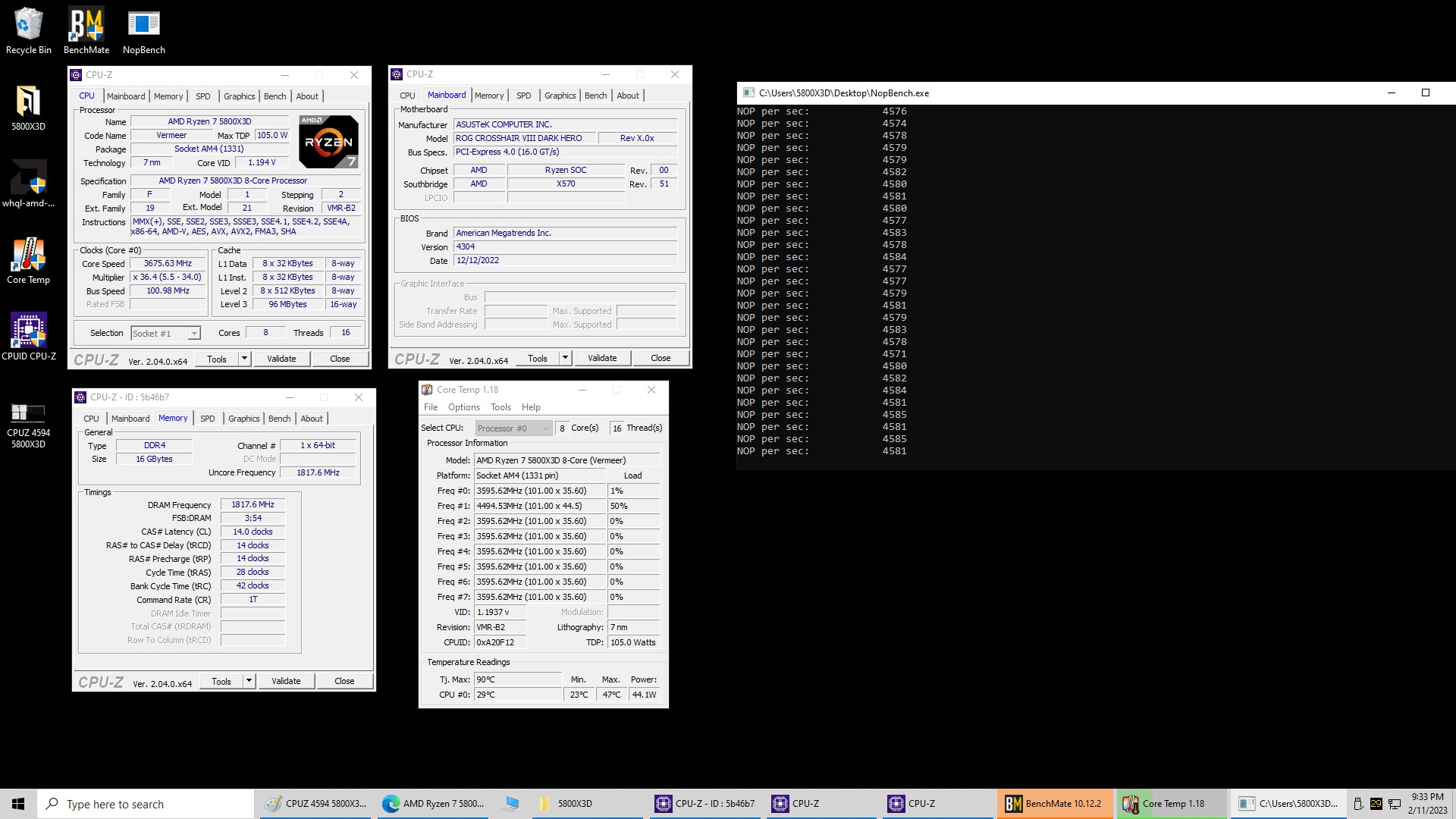Click the taskbar icon between Edge and the 5800X3D folder
1456x819 pixels.
click(x=511, y=804)
